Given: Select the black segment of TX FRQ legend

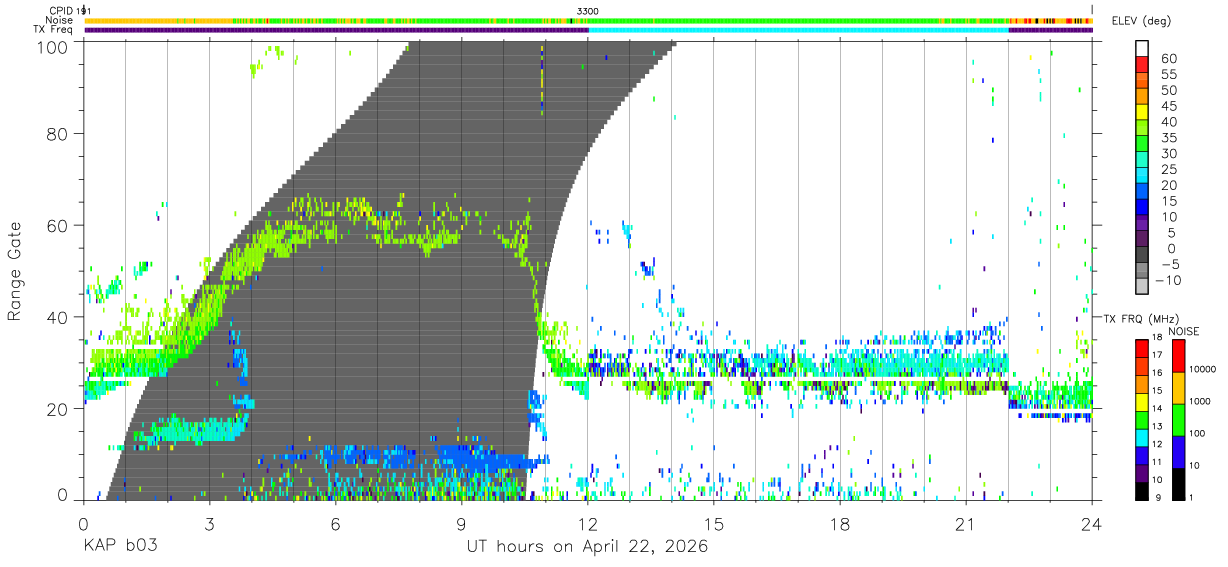Looking at the screenshot, I should [x=1141, y=491].
